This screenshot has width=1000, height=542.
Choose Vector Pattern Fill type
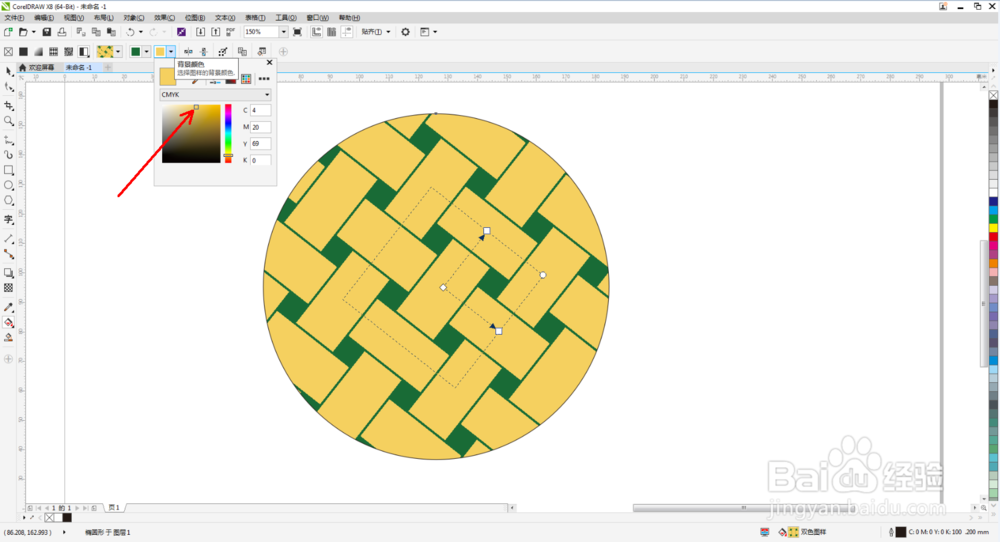(54, 52)
